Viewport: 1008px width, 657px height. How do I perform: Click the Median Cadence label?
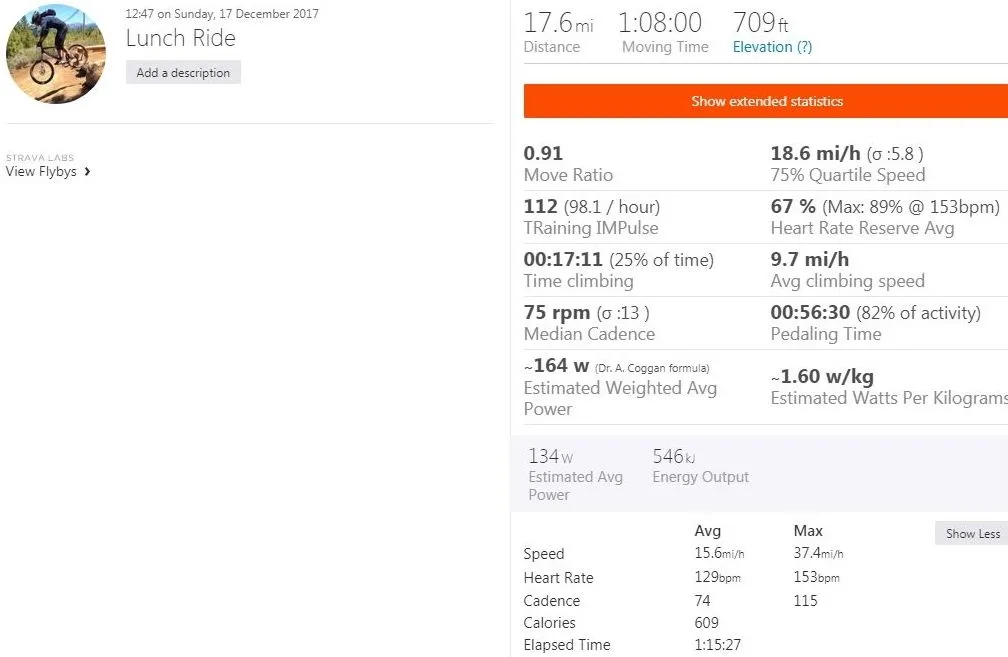[x=589, y=334]
